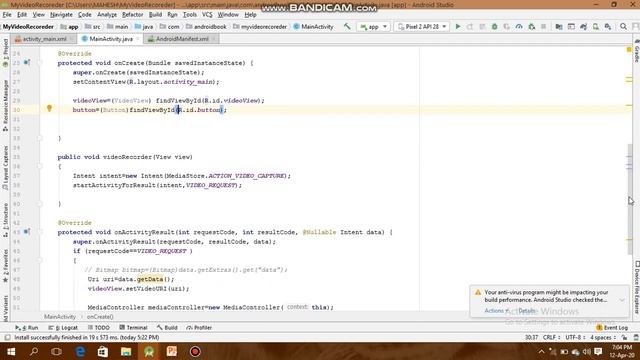Viewport: 640px width, 360px height.
Task: Start debugging with the green bug icon
Action: pos(494,27)
